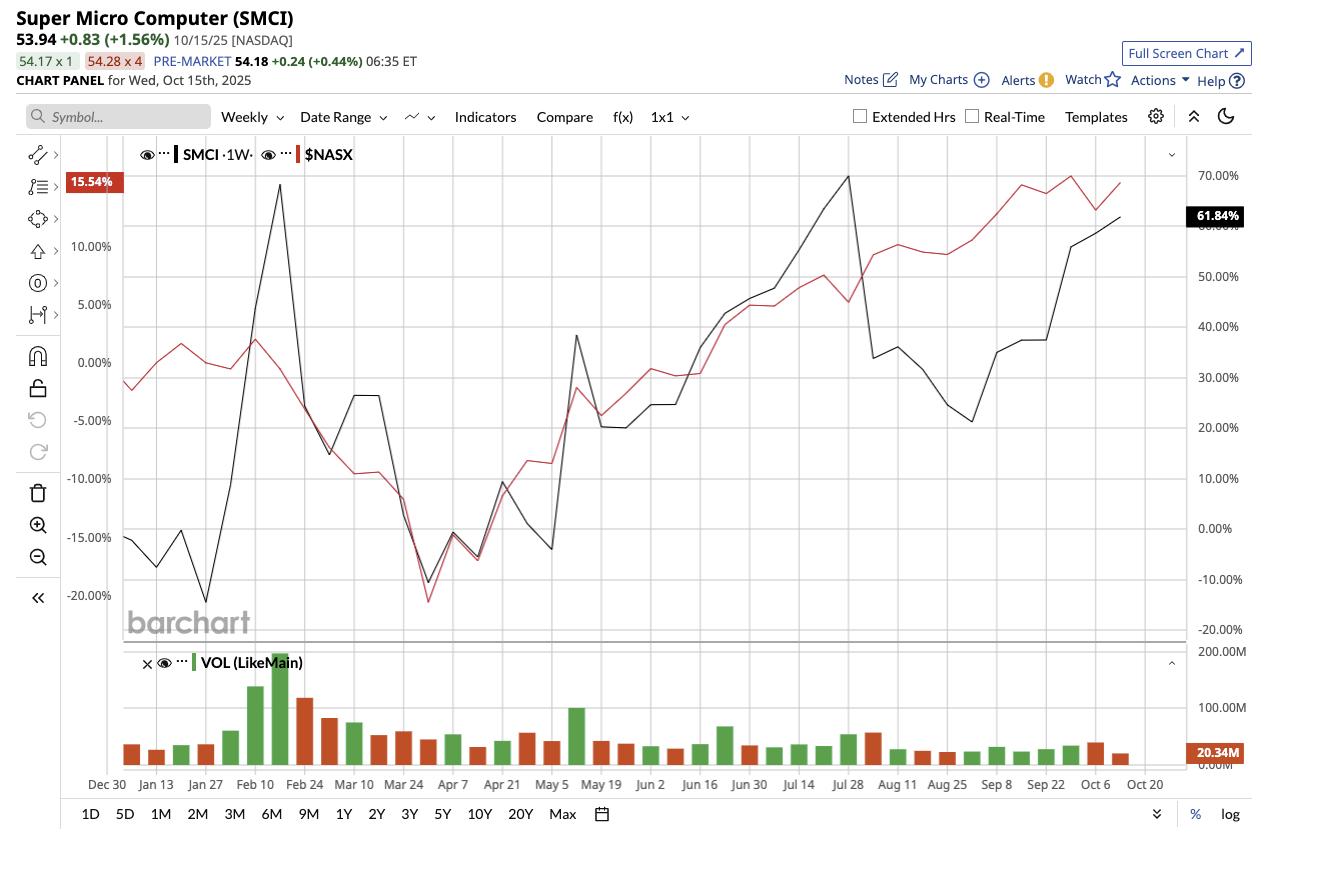Click the SMCI black color swatch
The image size is (1324, 888).
177,155
